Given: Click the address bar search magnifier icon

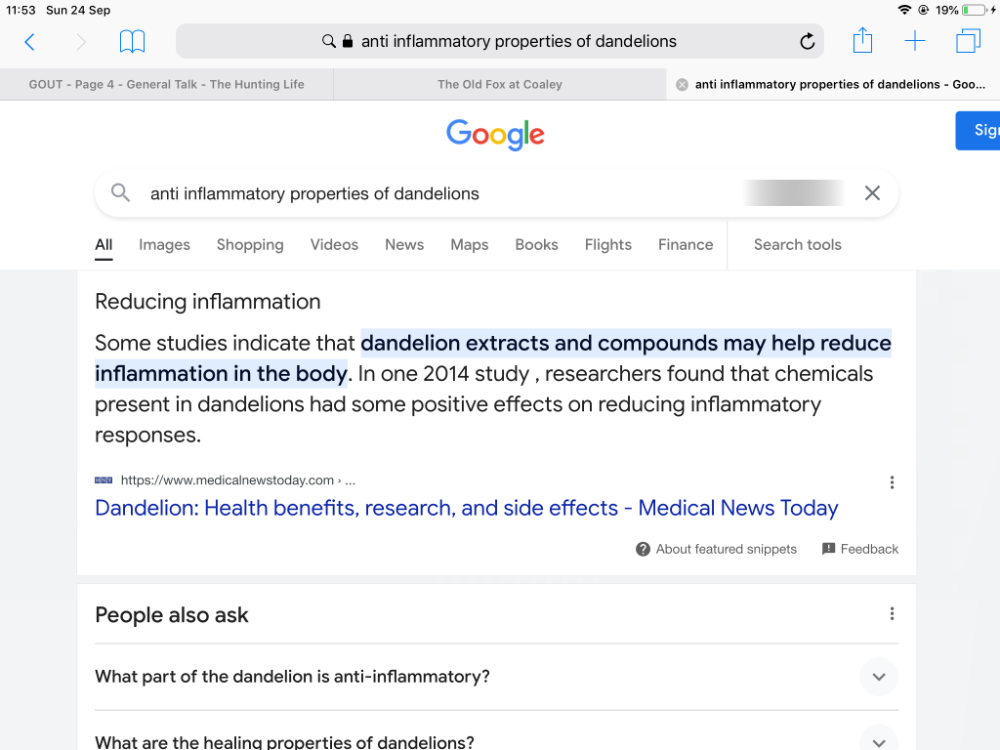Looking at the screenshot, I should coord(328,41).
